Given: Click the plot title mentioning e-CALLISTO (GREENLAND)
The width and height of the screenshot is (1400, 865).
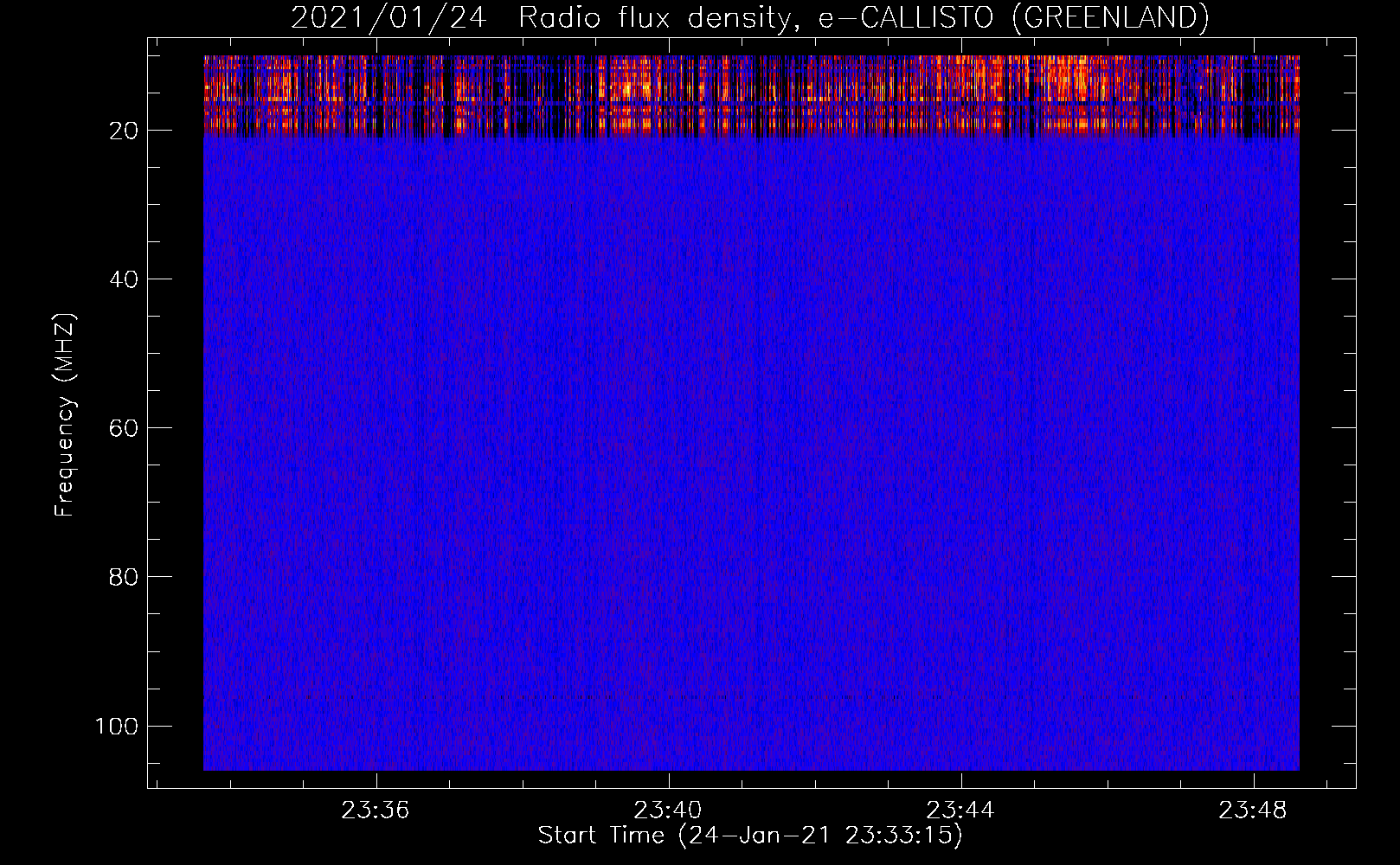Looking at the screenshot, I should point(750,18).
